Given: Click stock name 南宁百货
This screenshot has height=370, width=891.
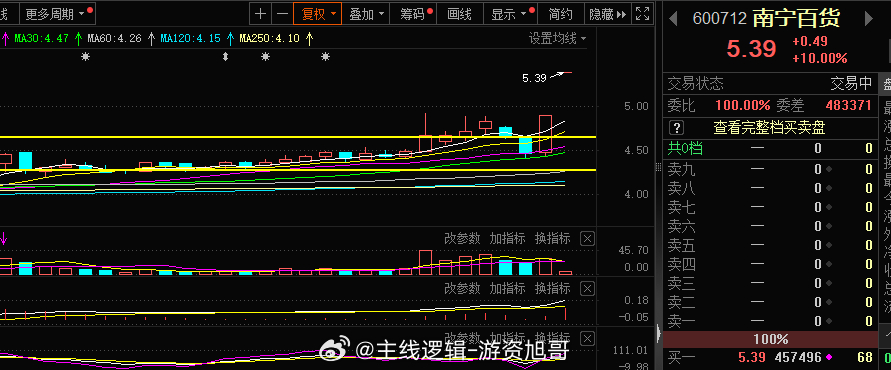Looking at the screenshot, I should [796, 19].
